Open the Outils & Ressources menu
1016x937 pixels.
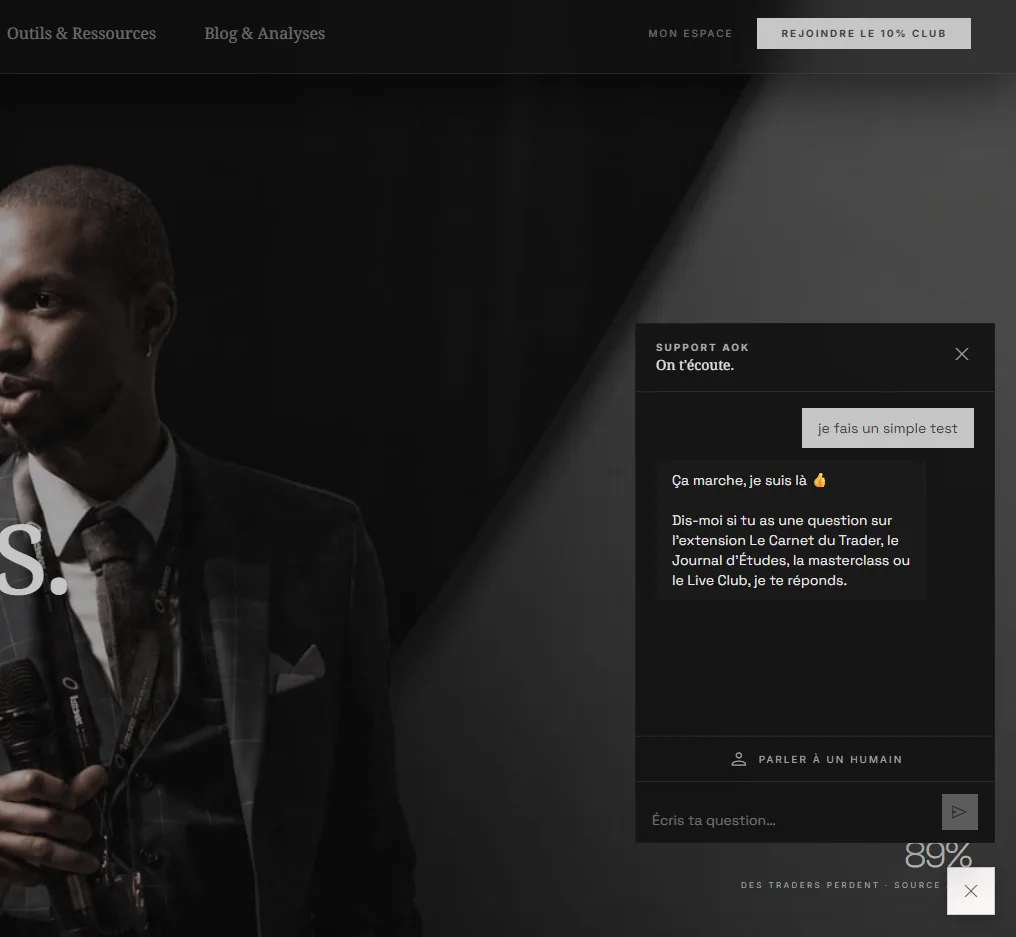pos(82,34)
